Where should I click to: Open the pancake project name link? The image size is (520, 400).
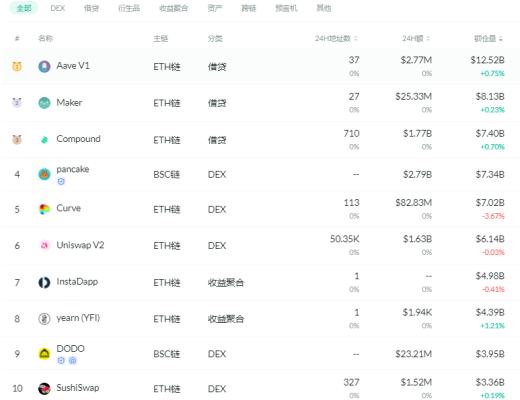[x=73, y=169]
